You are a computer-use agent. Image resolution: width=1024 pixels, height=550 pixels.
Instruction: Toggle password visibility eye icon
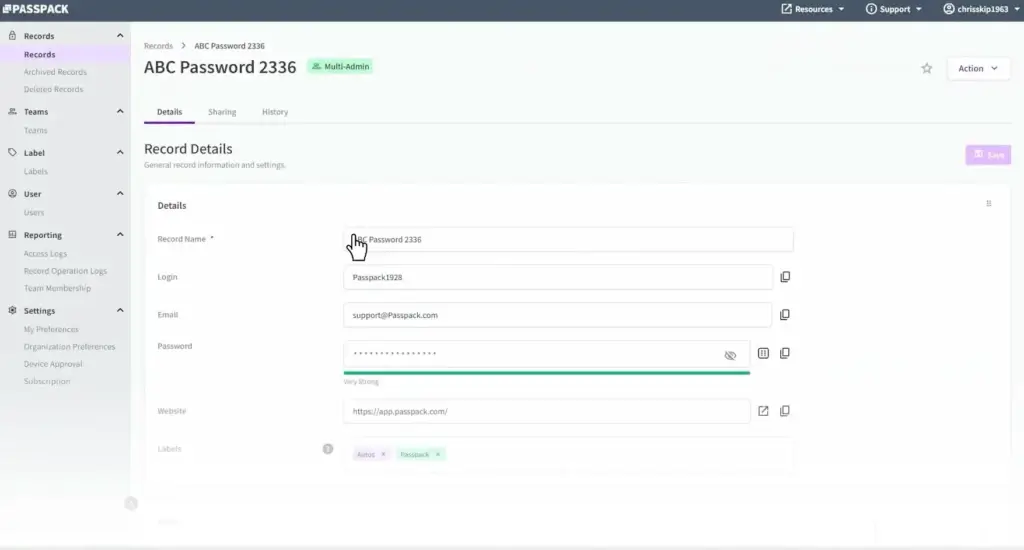[x=730, y=355]
